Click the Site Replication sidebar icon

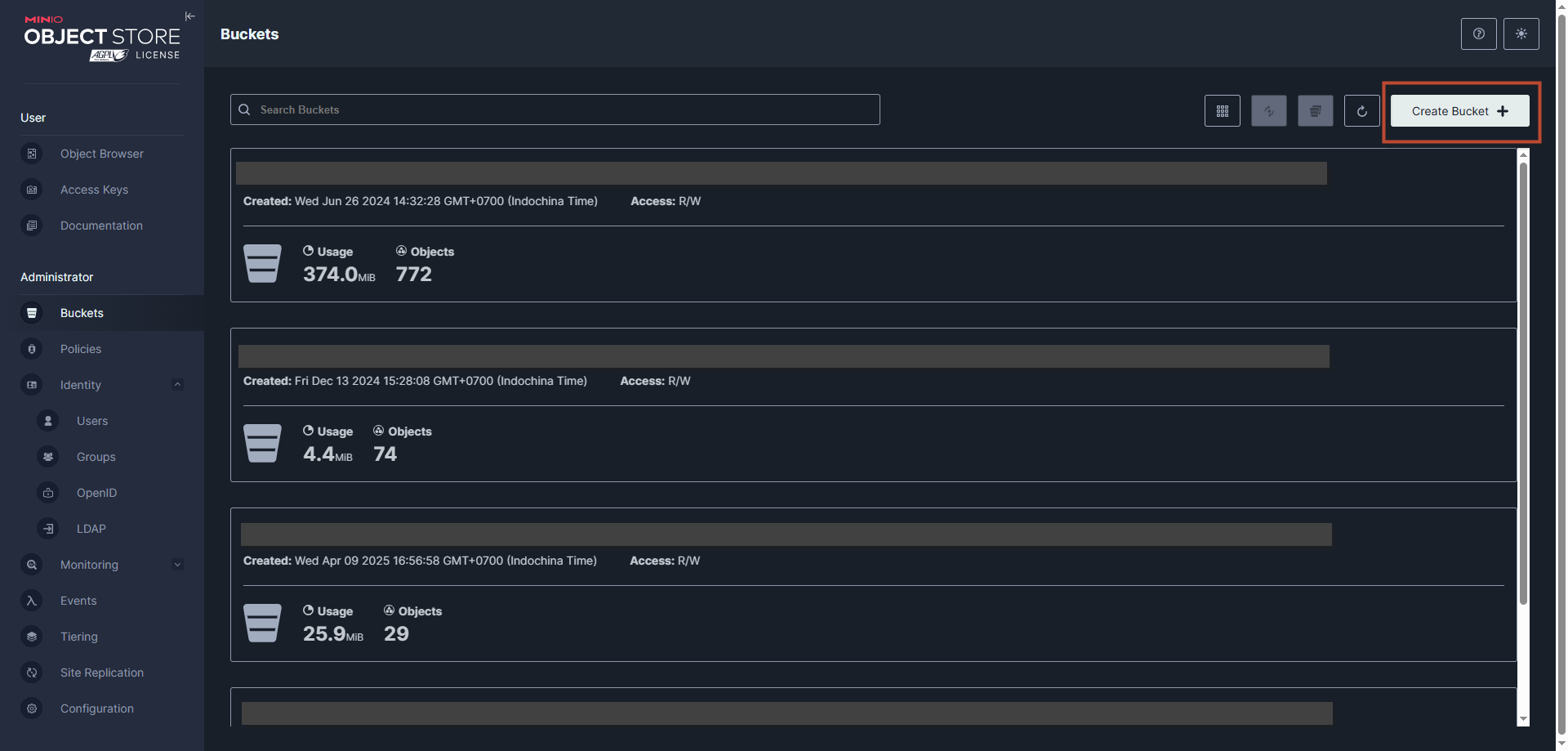tap(32, 673)
